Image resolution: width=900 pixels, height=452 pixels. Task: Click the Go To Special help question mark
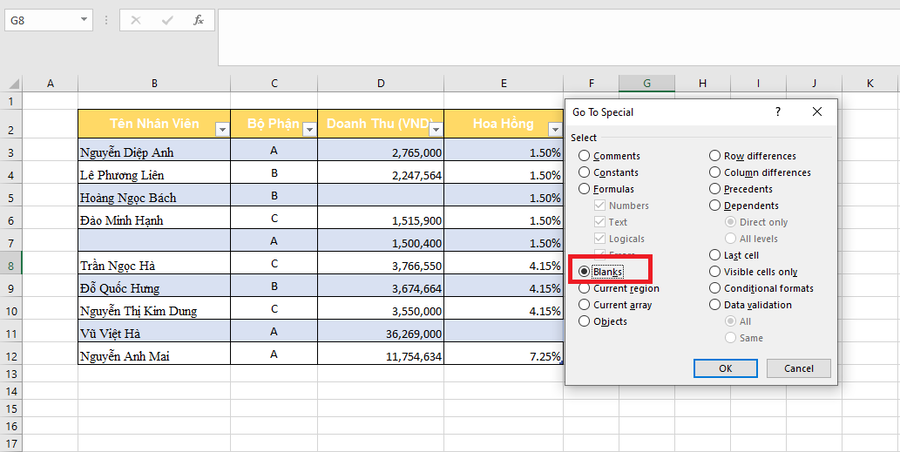(x=778, y=112)
